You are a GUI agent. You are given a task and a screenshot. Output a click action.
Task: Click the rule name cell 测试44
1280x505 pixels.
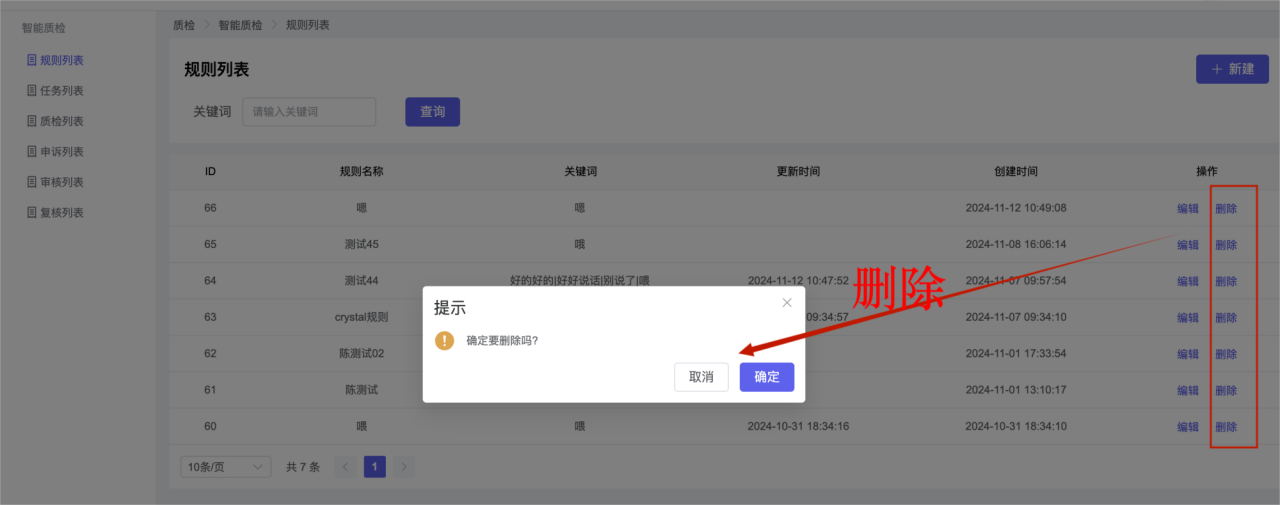(x=361, y=281)
